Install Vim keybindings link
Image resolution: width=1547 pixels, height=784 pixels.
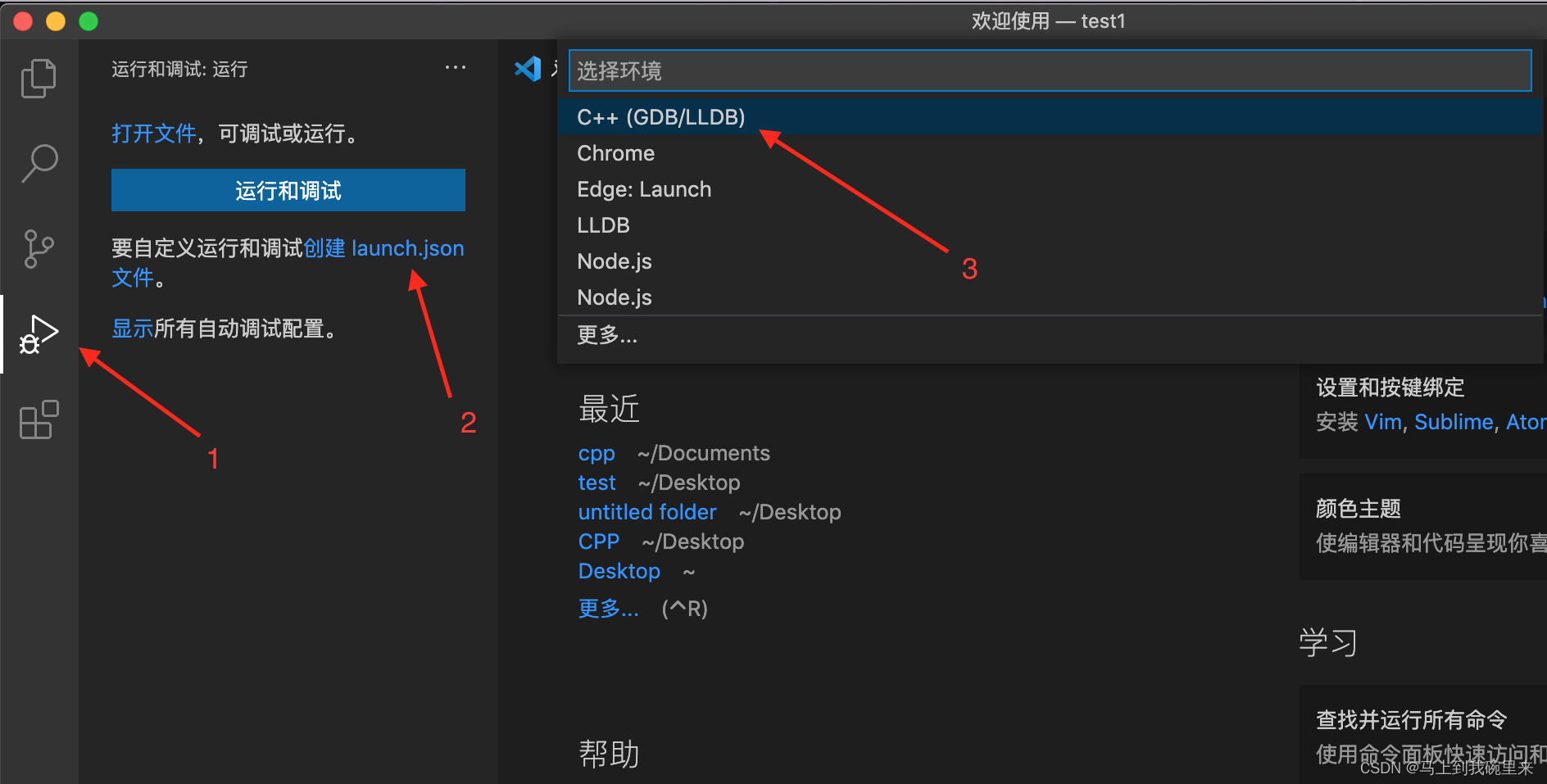coord(1383,422)
